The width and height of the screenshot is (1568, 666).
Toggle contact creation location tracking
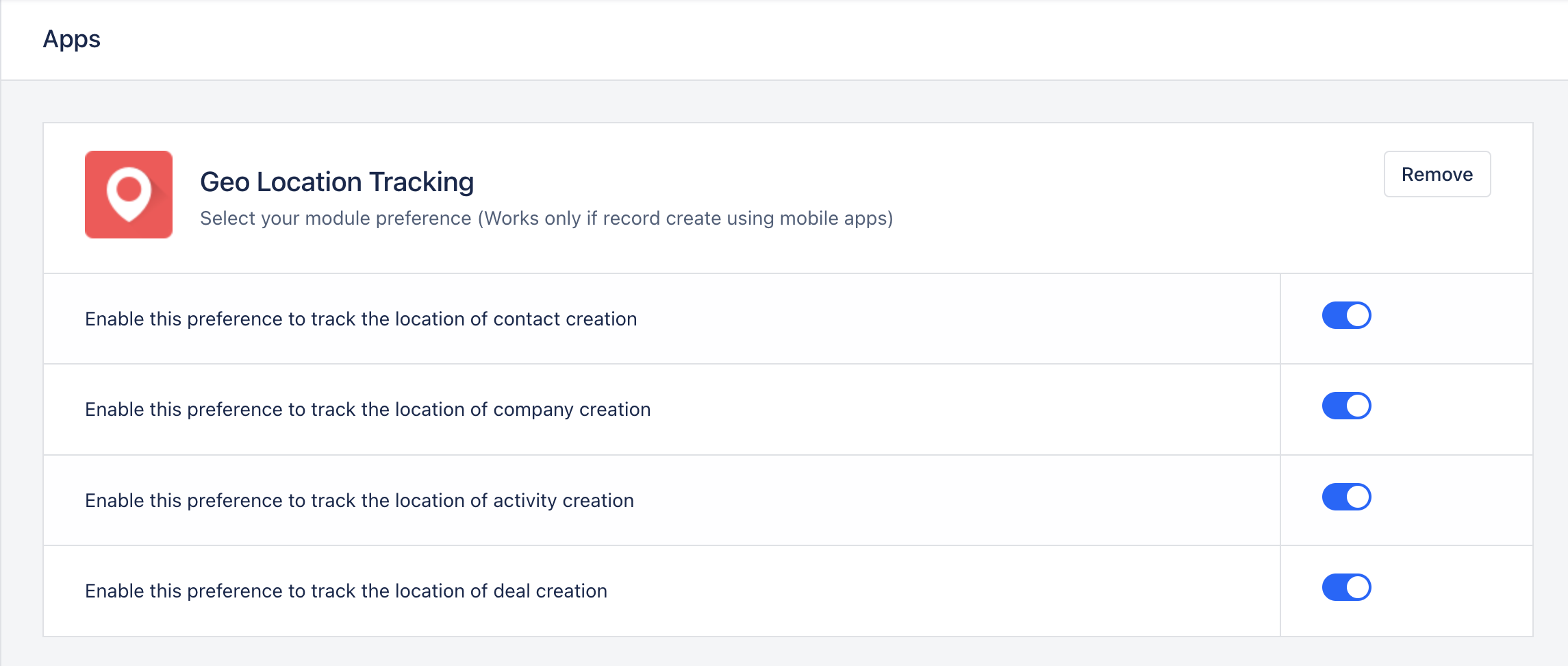coord(1346,315)
